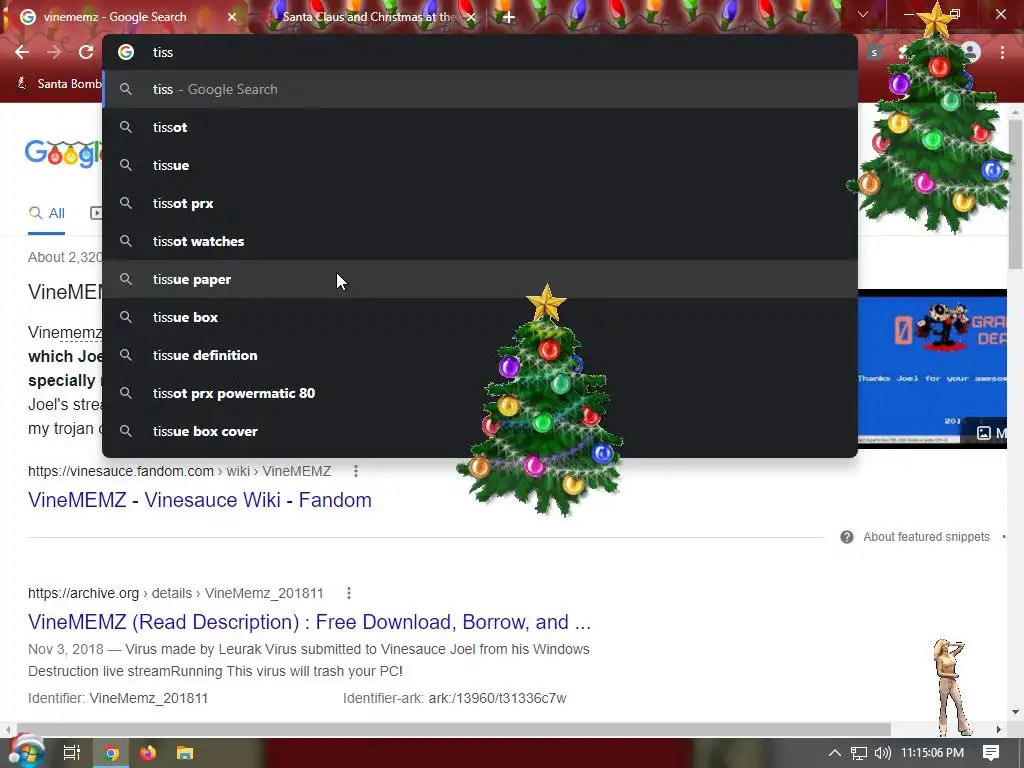Switch to the Santa Claus and Christmas tab
Viewport: 1024px width, 768px height.
[x=369, y=17]
